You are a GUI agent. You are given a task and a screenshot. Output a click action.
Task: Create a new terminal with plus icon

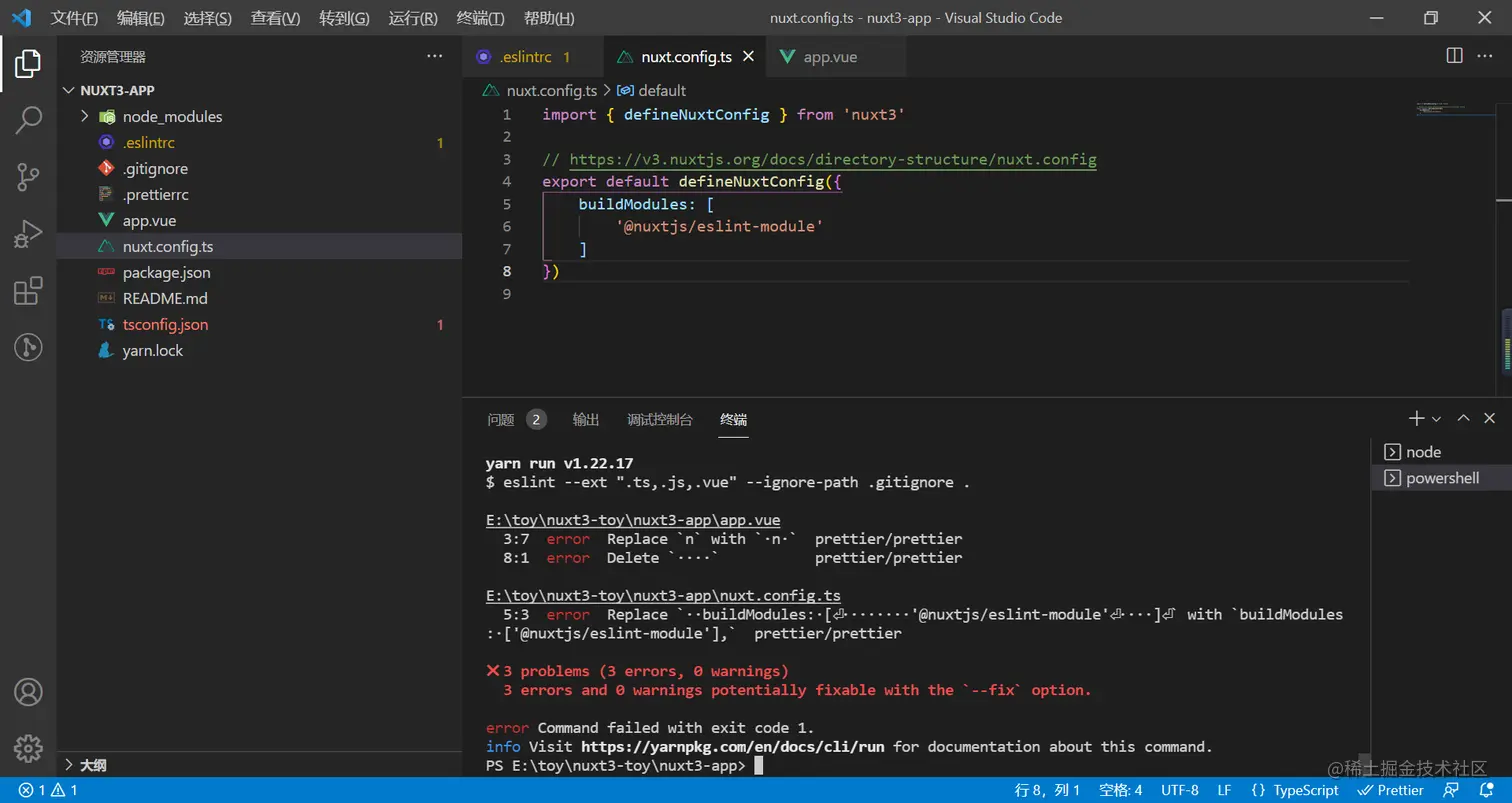(x=1416, y=418)
